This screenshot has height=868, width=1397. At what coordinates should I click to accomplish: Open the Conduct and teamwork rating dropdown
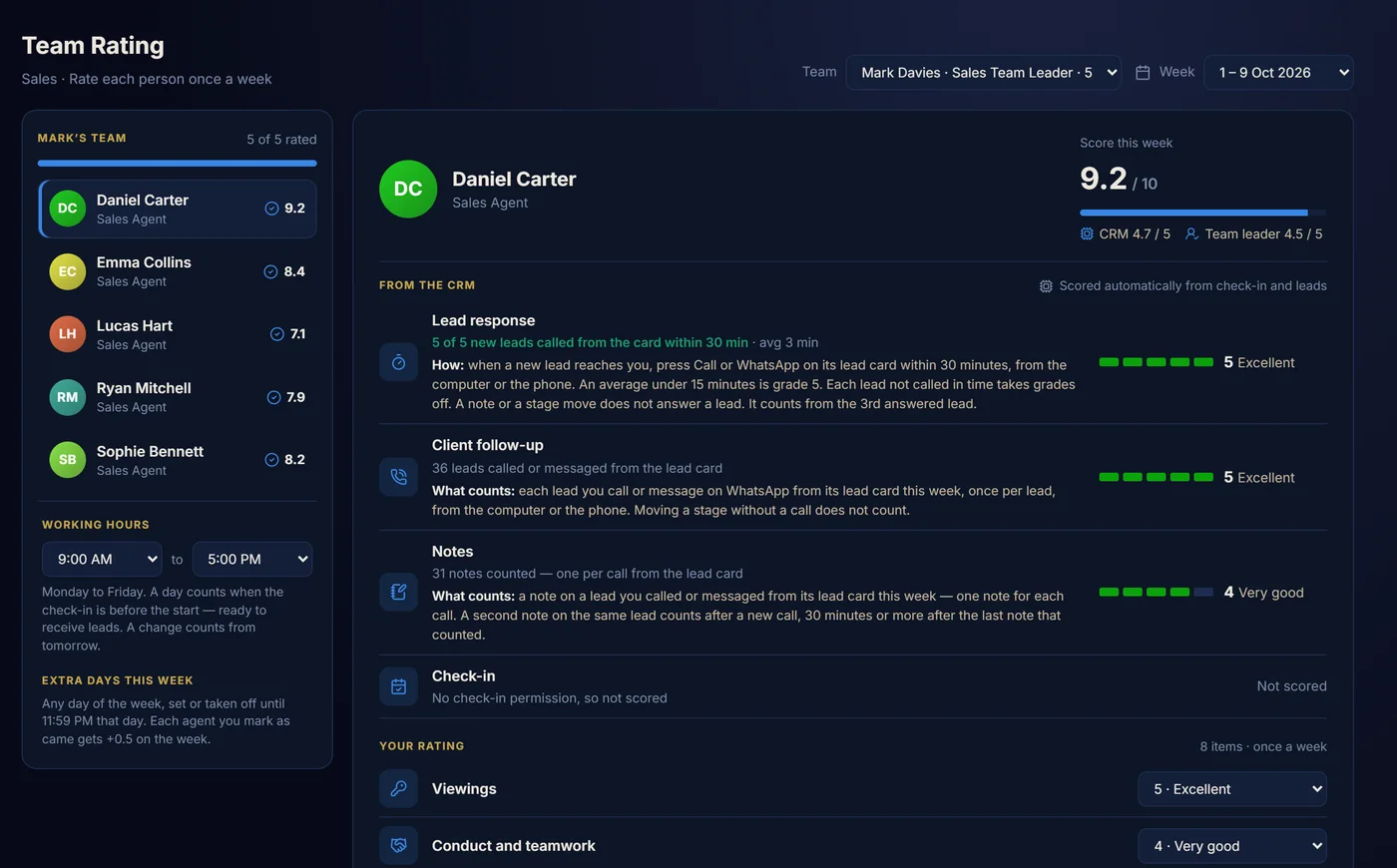[x=1232, y=845]
